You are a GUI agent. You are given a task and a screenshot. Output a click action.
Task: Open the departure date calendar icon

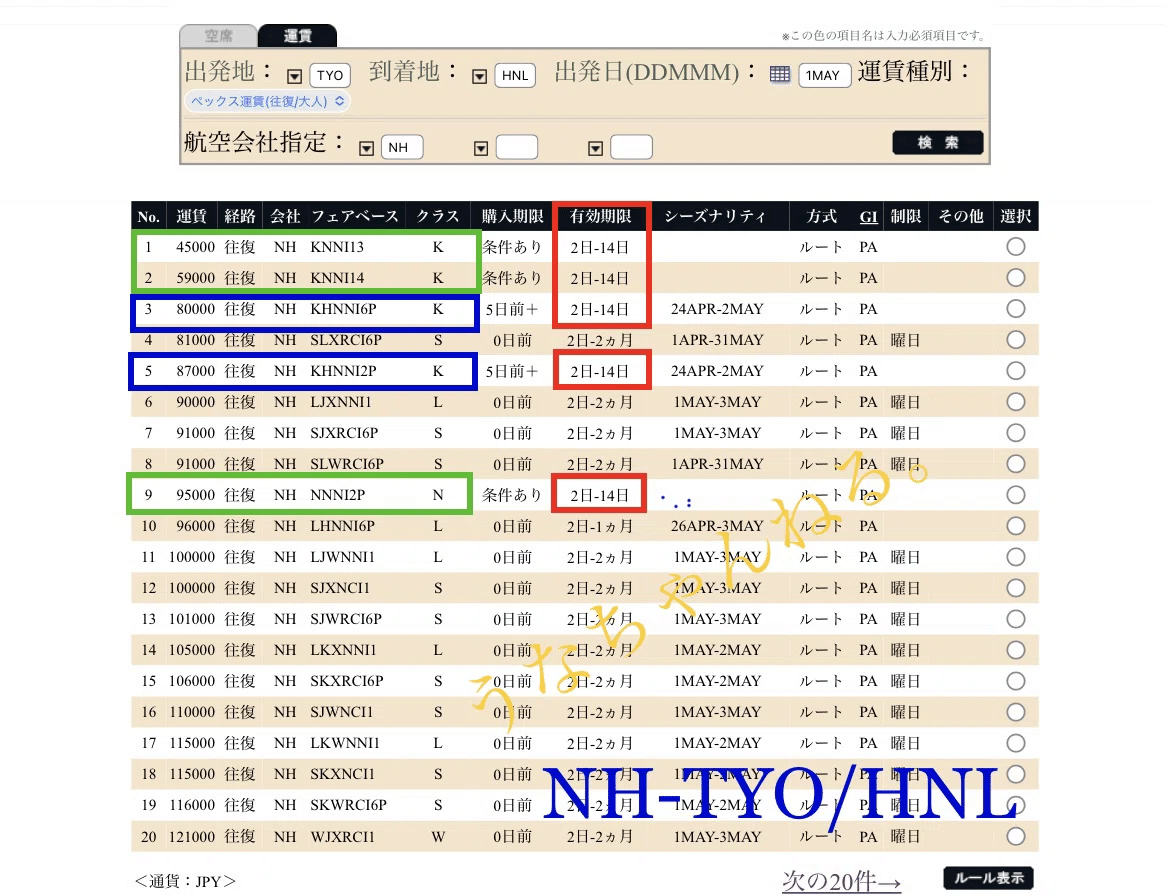(x=780, y=75)
